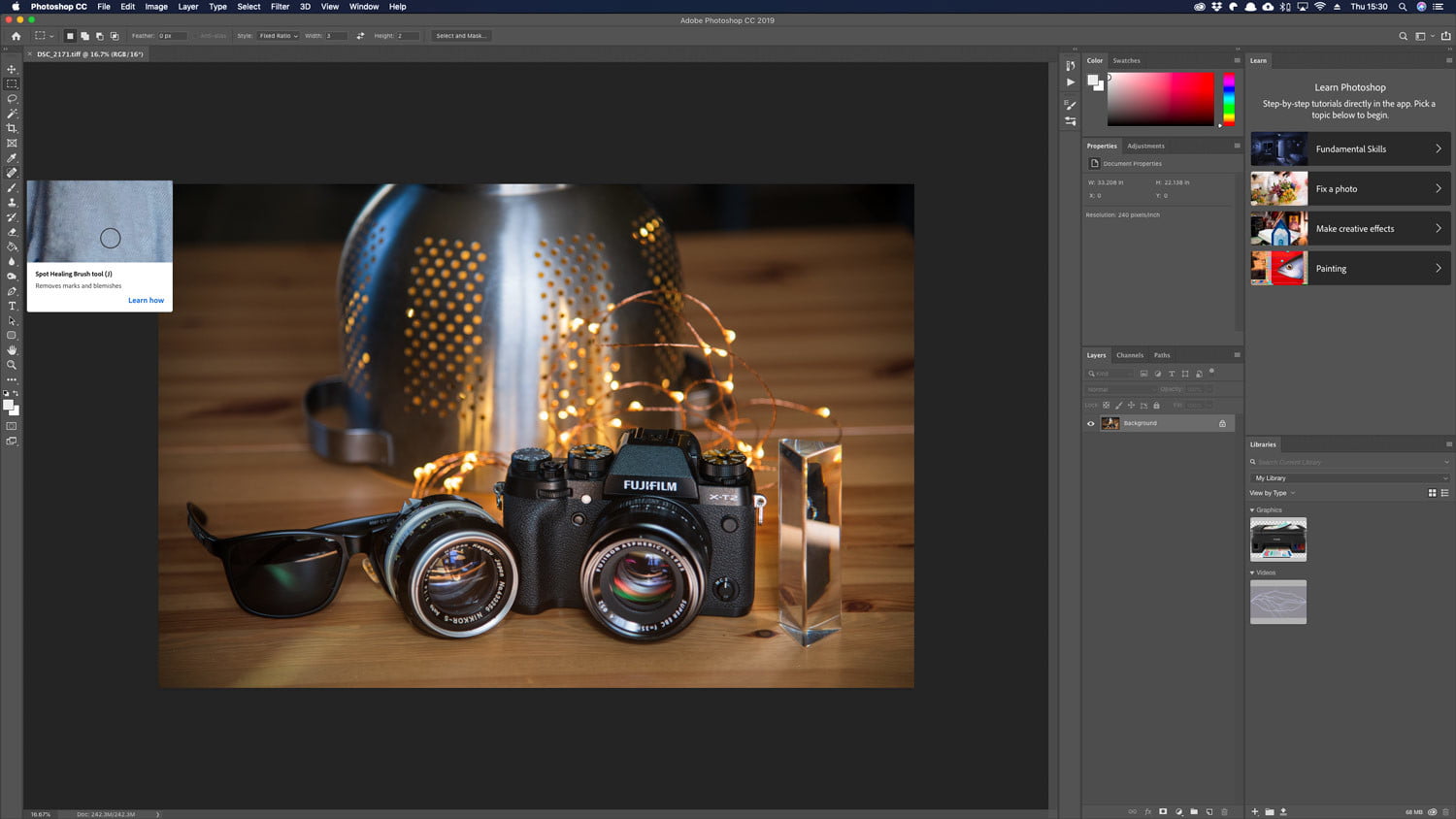Open the Window menu
Viewport: 1456px width, 819px height.
coord(364,7)
